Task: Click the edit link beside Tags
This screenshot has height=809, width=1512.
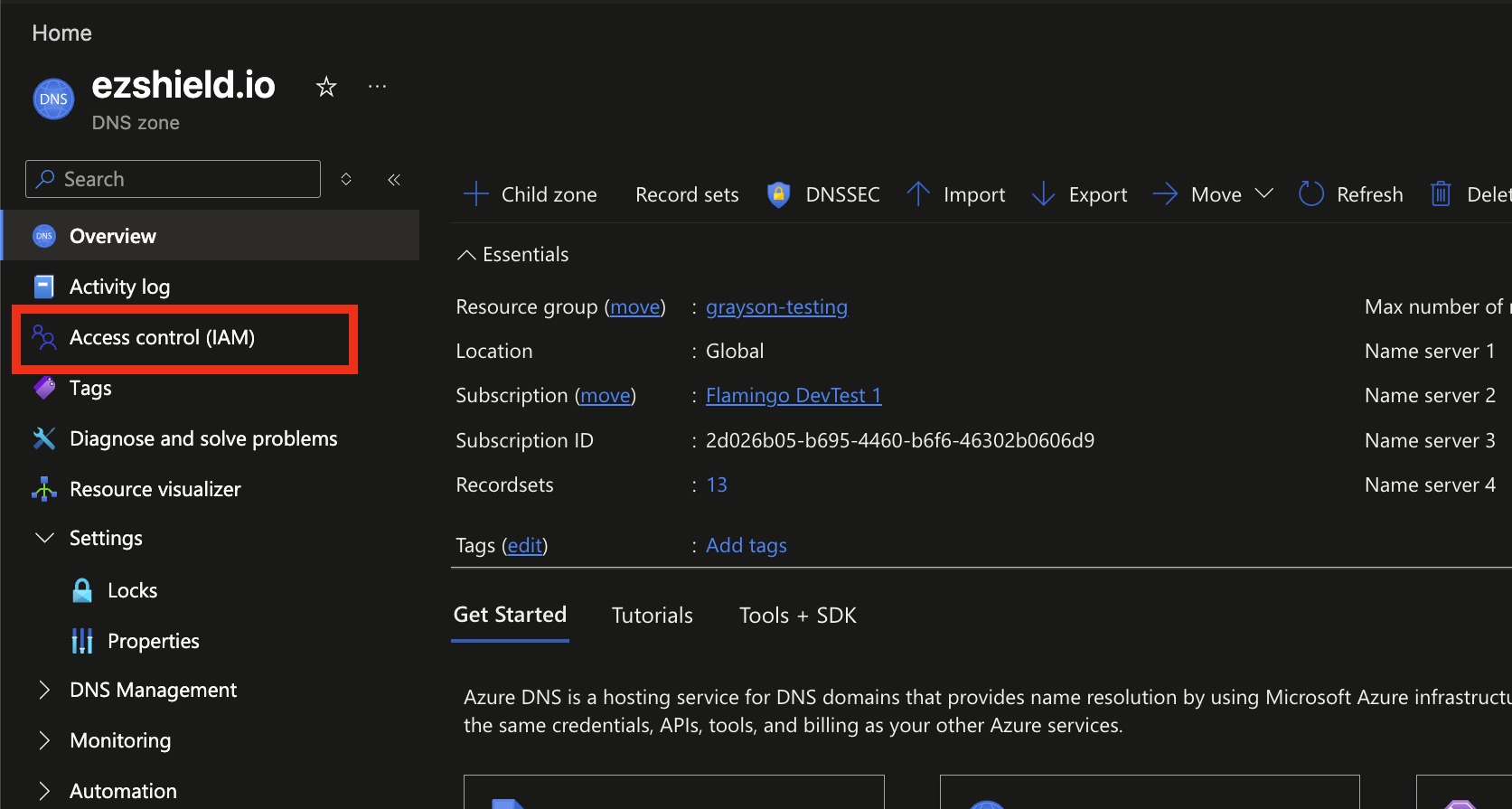Action: coord(525,546)
